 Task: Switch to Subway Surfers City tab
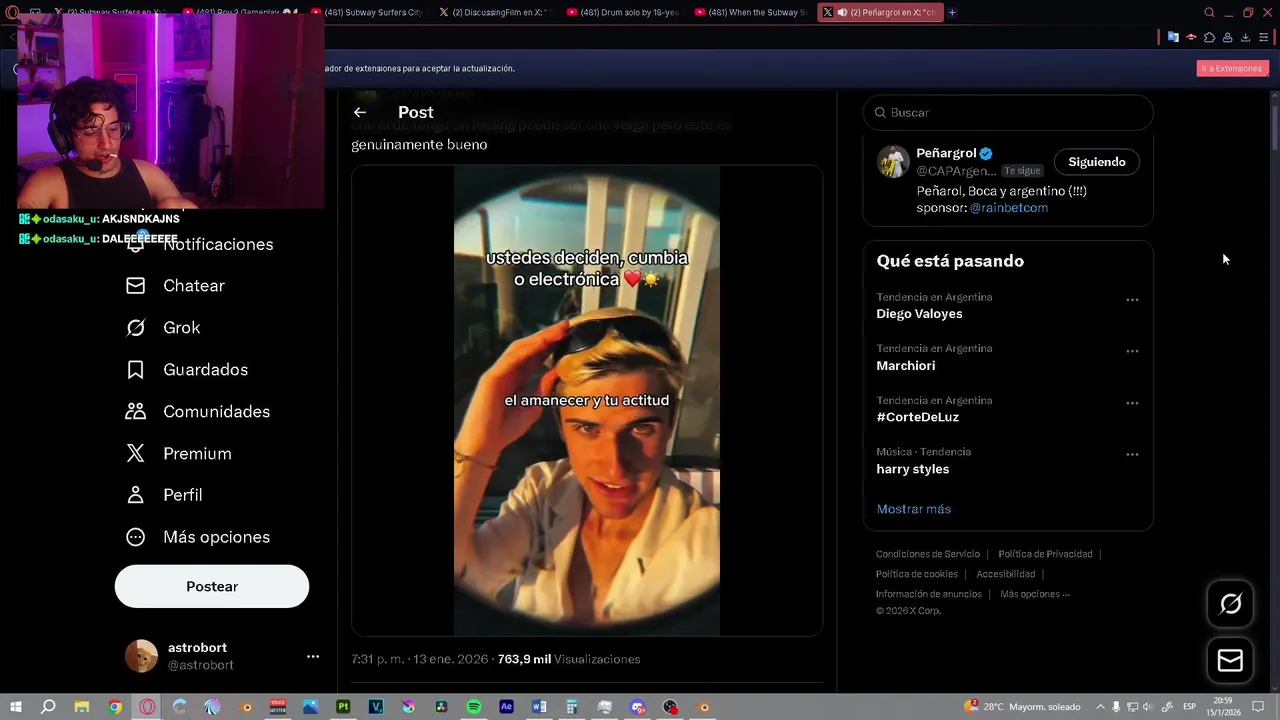(368, 12)
